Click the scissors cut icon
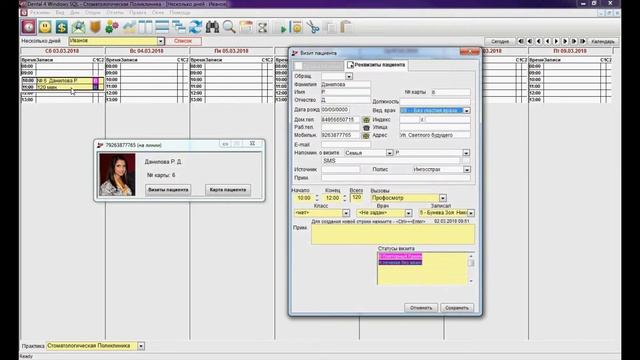Image resolution: width=640 pixels, height=360 pixels. [x=313, y=27]
